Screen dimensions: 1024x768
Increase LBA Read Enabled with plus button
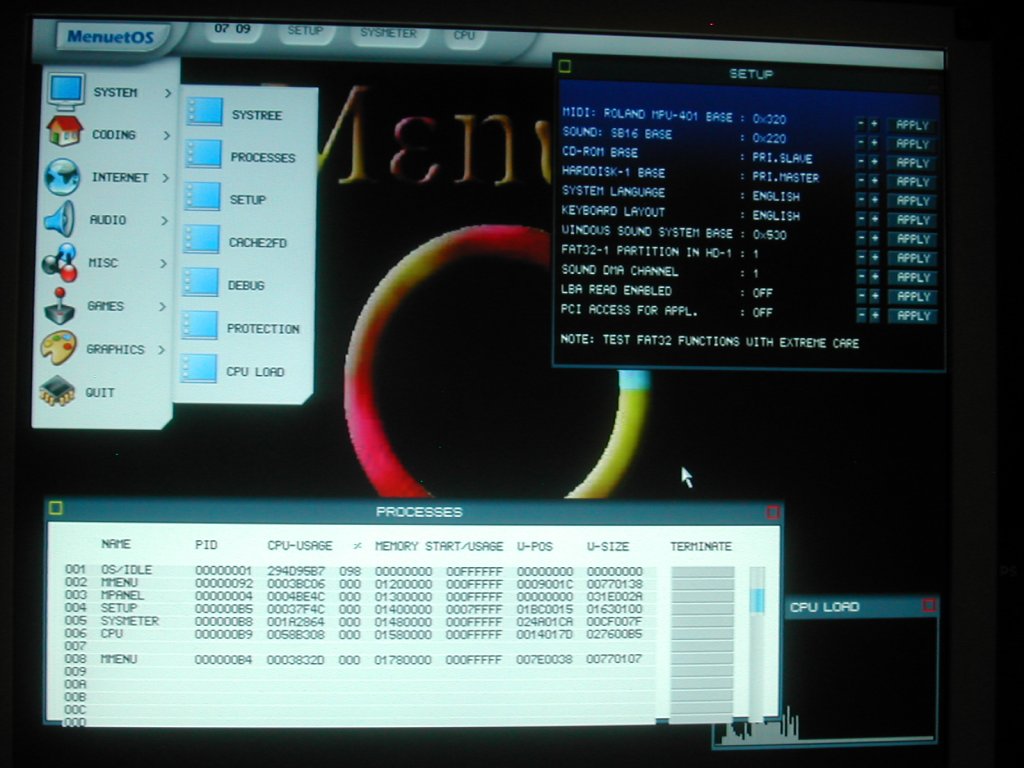coord(874,297)
